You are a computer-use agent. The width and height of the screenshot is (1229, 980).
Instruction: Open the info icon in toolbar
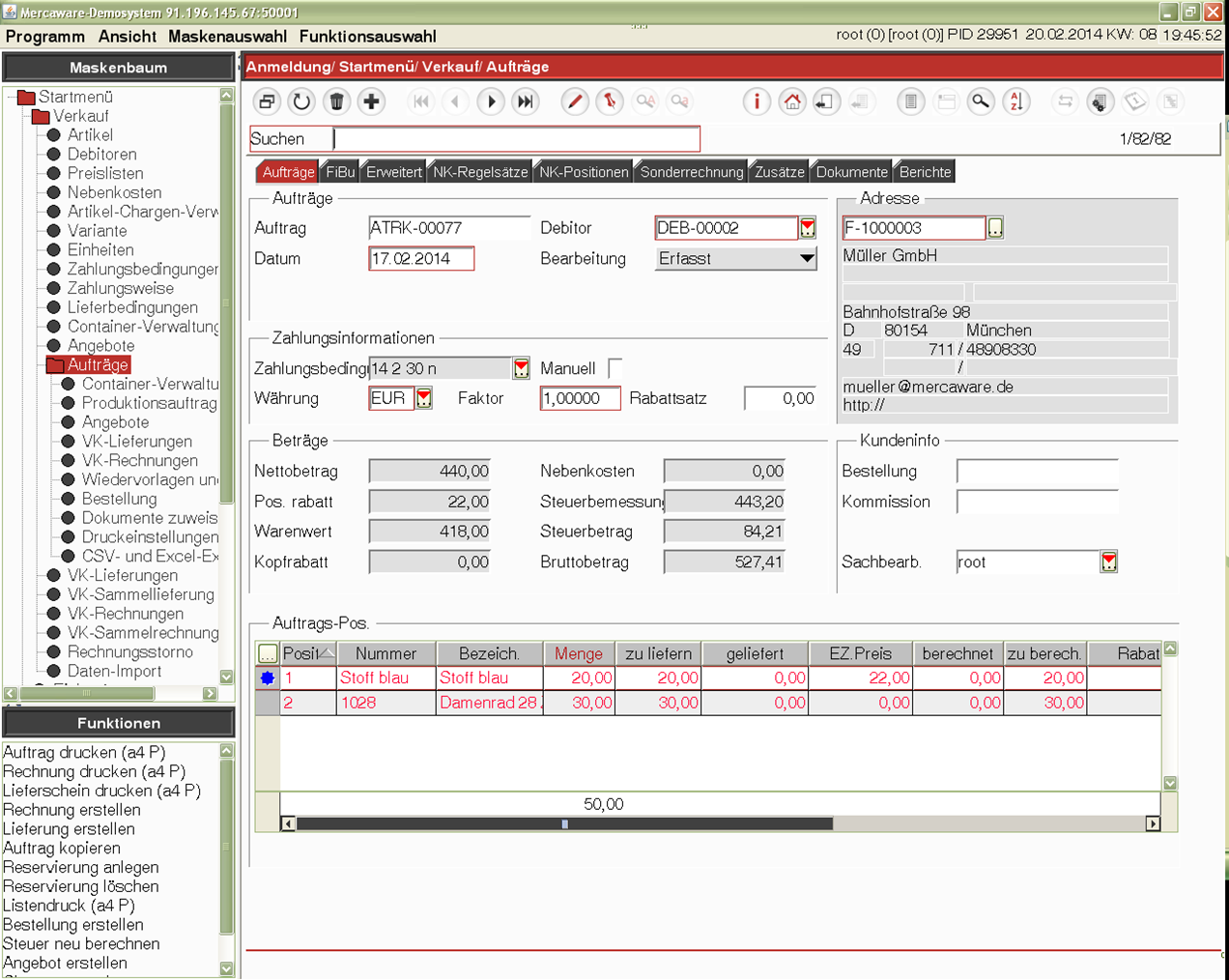point(757,101)
